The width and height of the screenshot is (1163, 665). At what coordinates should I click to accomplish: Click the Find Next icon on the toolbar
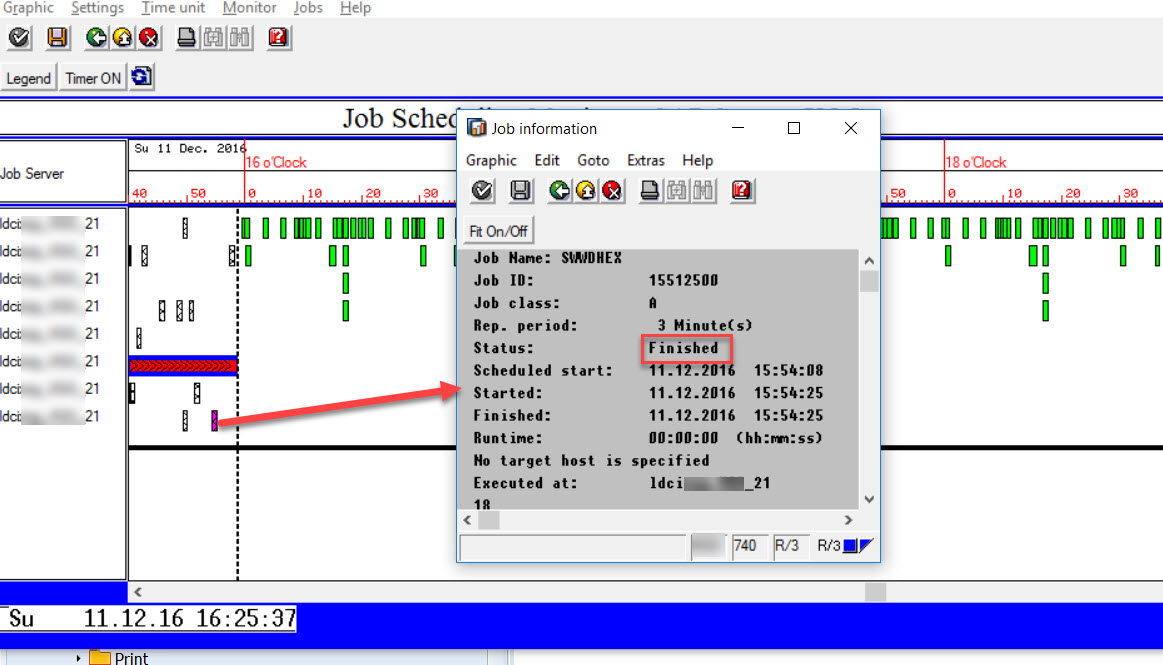240,37
